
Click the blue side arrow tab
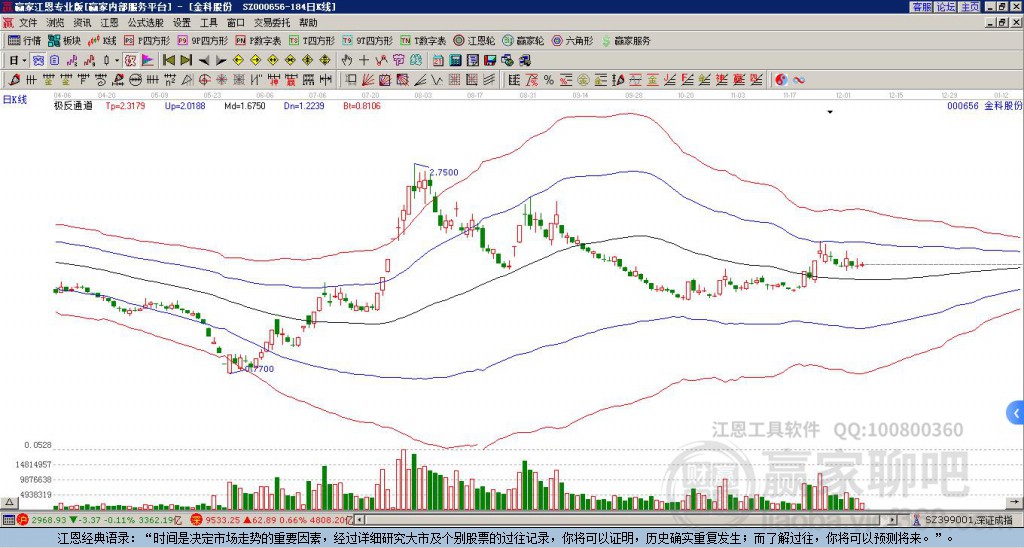pos(1017,412)
